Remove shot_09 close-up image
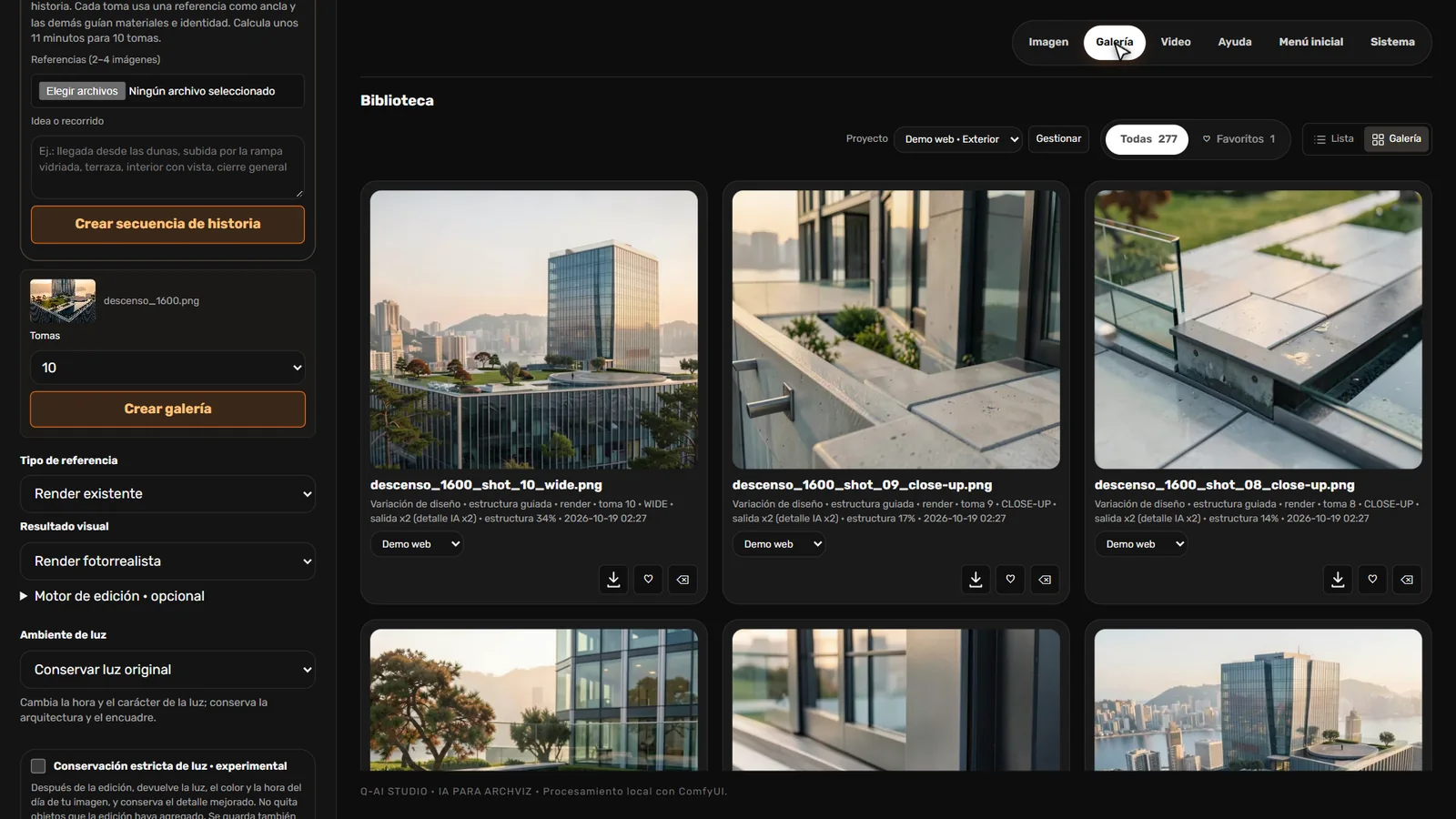Screen dimensions: 1456x819 point(1045,579)
